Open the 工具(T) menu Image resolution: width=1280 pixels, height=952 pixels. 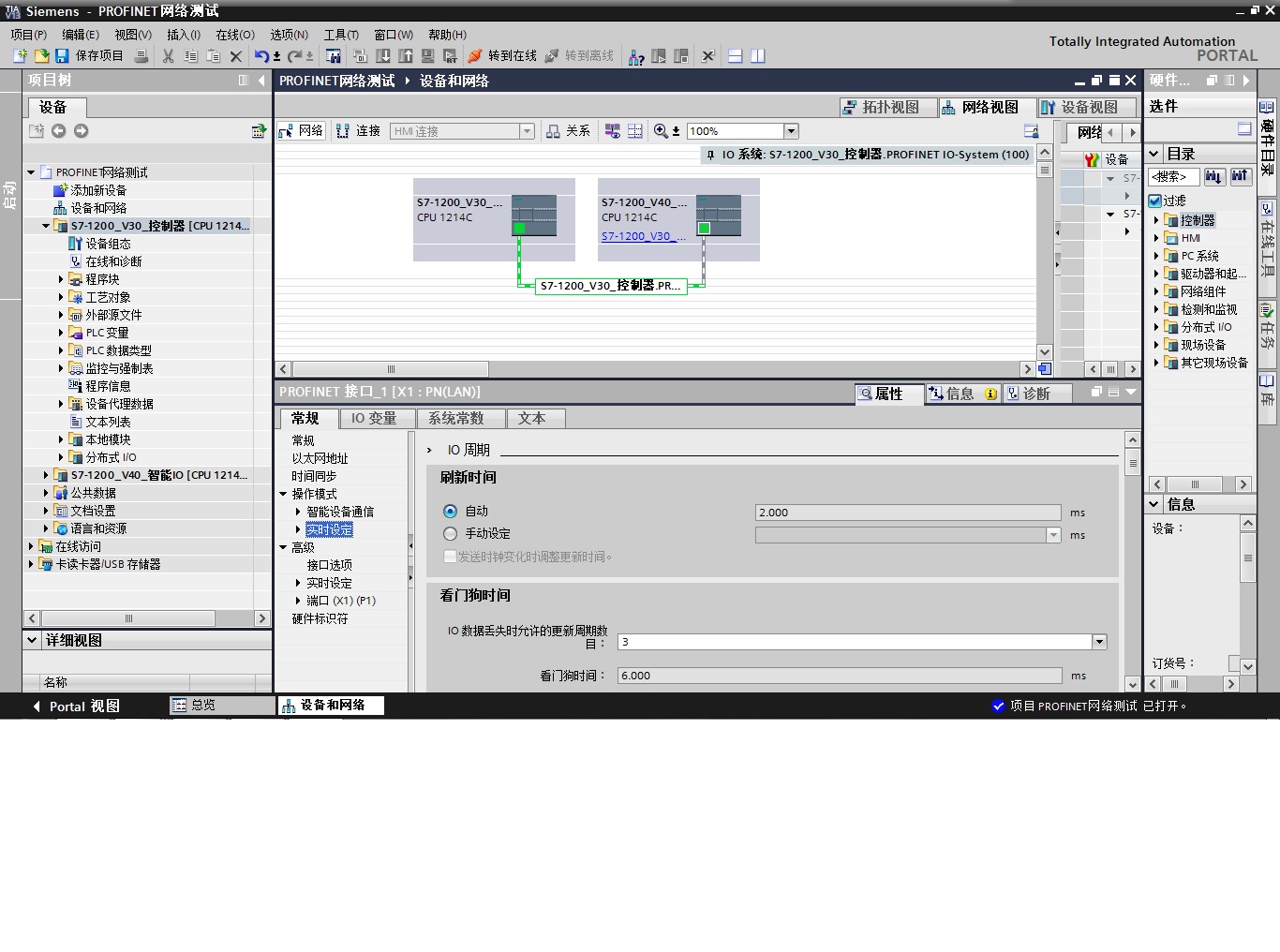(x=341, y=35)
